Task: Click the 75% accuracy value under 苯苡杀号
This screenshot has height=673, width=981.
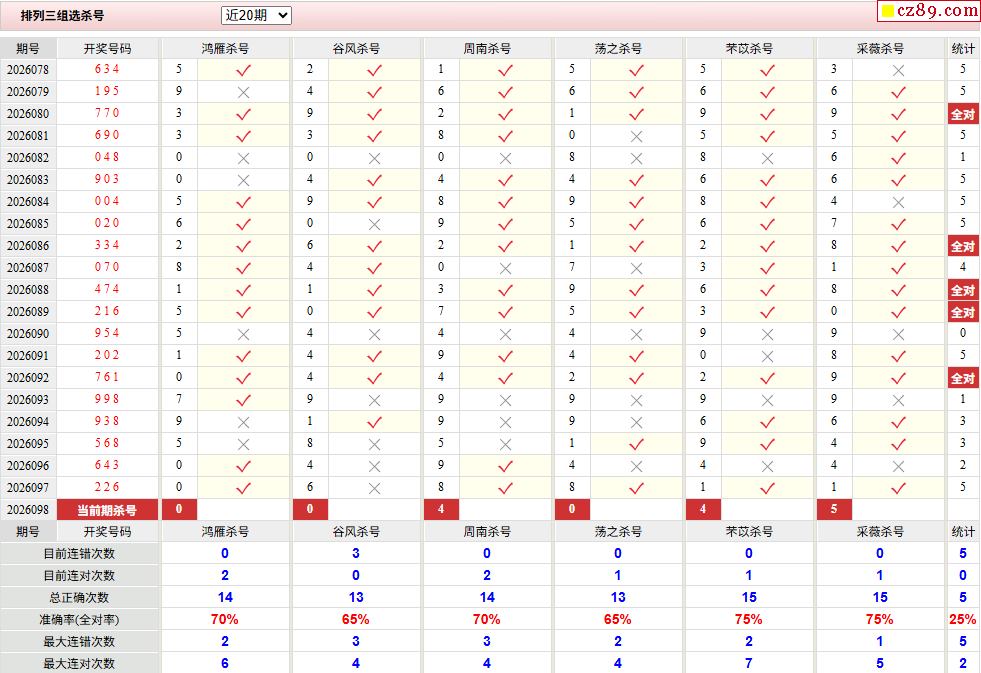Action: [748, 620]
